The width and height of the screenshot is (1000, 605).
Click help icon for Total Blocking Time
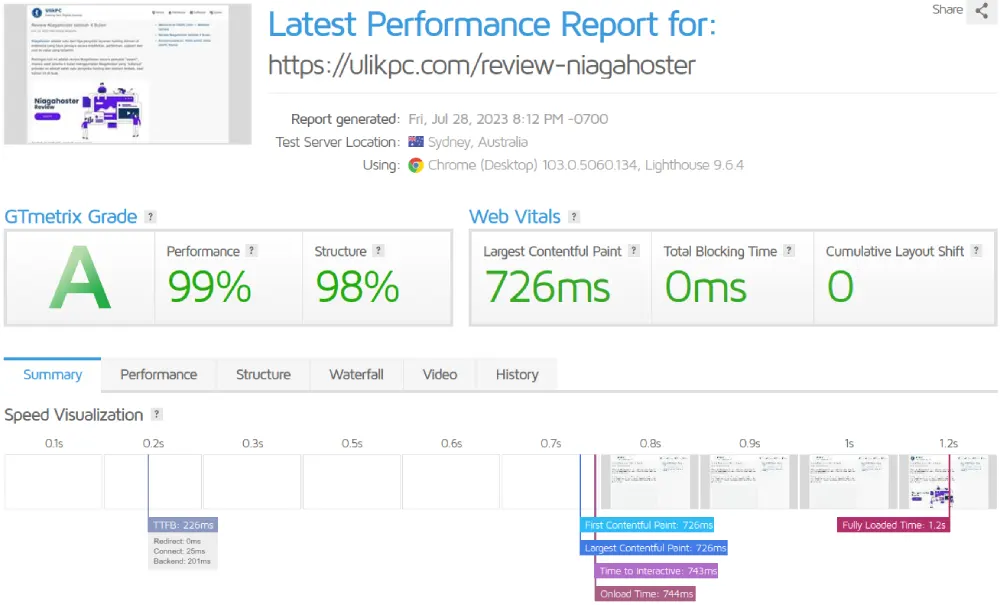click(x=789, y=251)
